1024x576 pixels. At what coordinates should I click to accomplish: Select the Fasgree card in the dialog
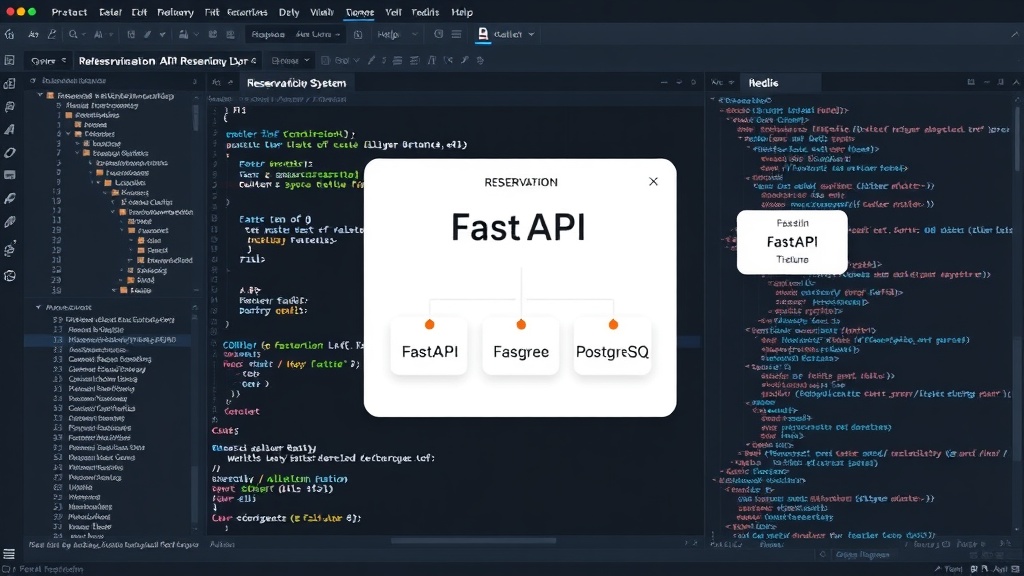tap(520, 346)
